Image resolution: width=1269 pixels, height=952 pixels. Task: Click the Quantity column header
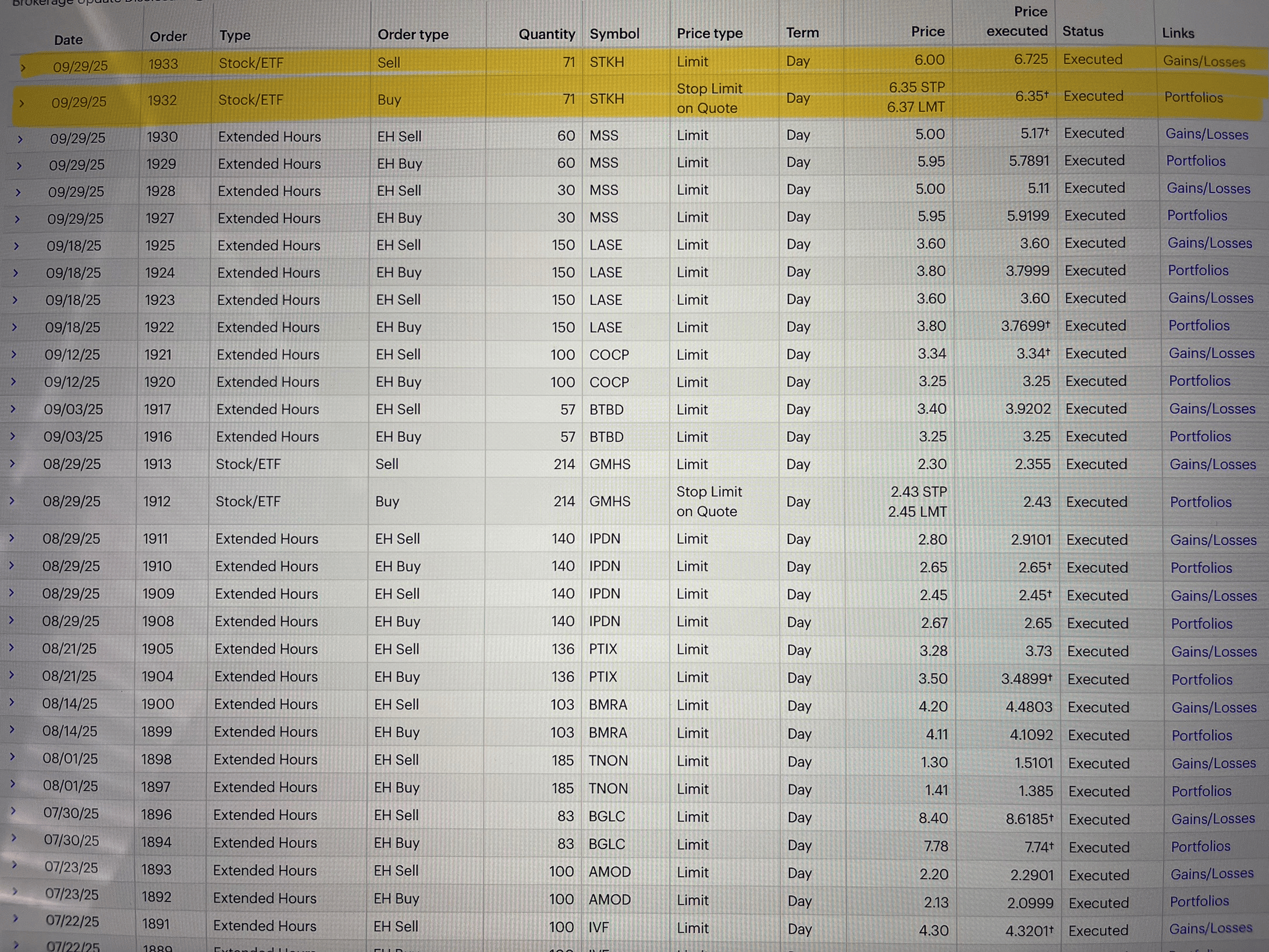pyautogui.click(x=546, y=35)
